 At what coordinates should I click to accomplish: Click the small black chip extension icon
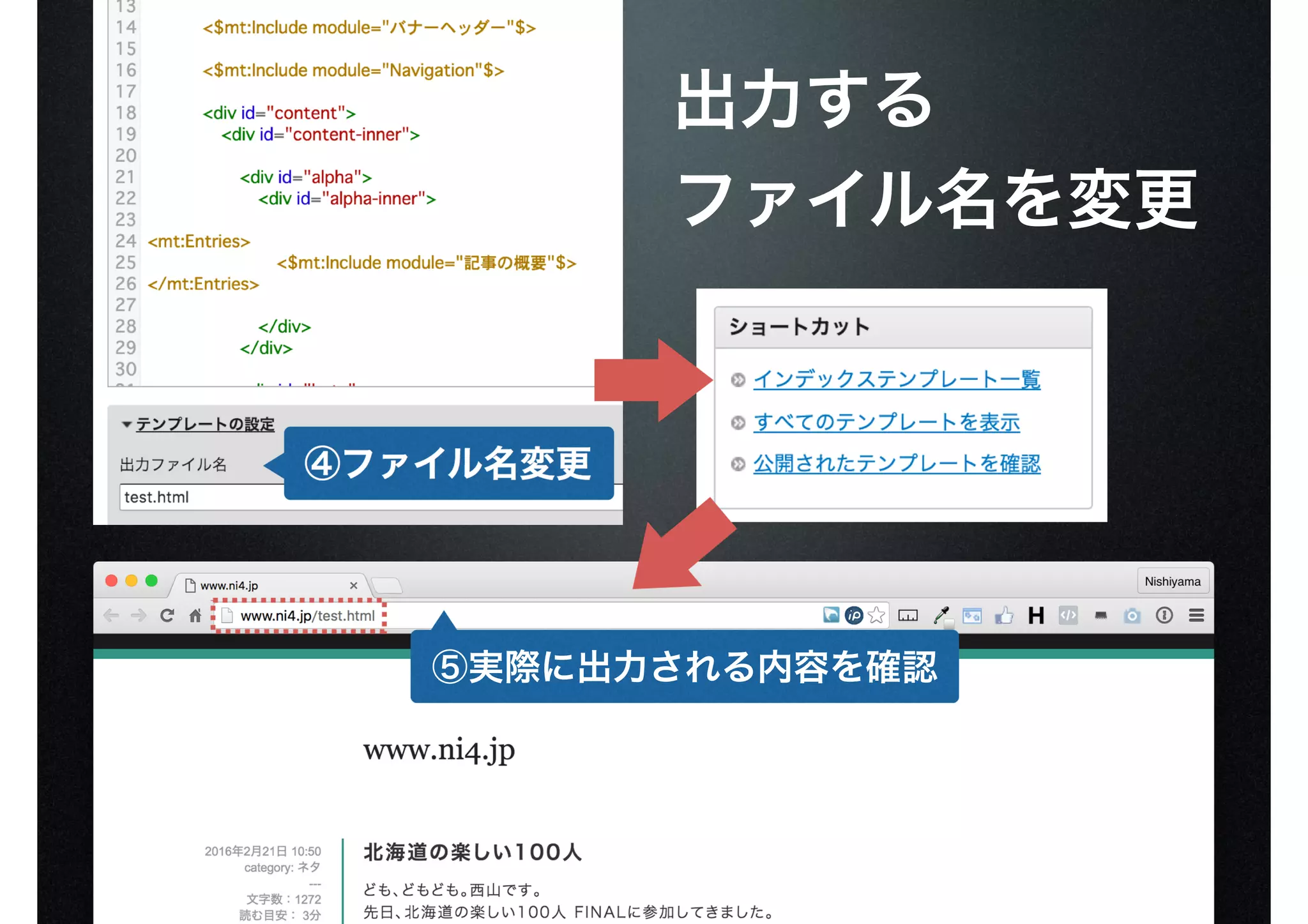point(1100,616)
